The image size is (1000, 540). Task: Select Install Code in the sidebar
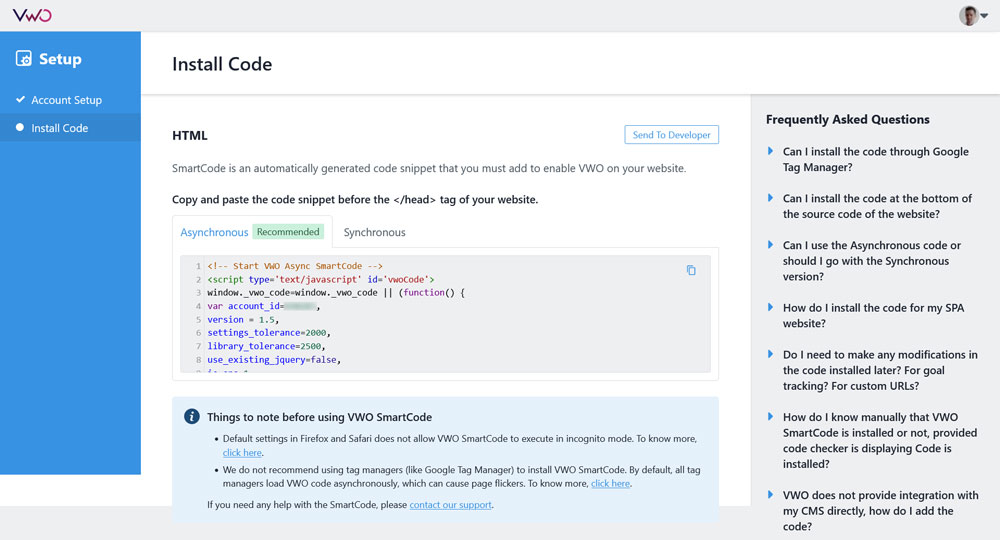[60, 128]
